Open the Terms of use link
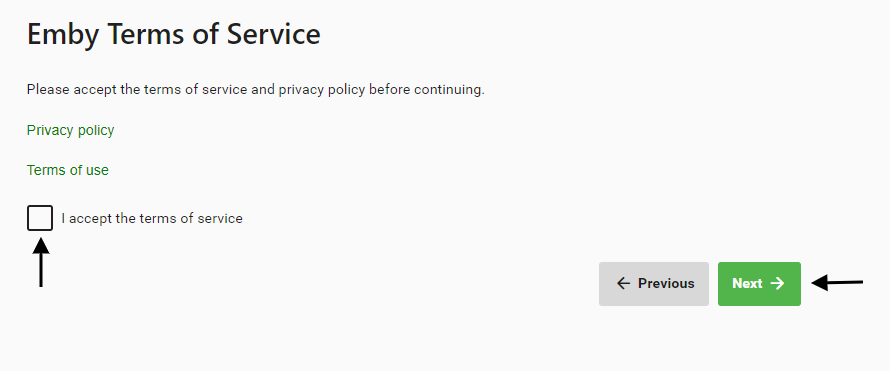 (68, 170)
